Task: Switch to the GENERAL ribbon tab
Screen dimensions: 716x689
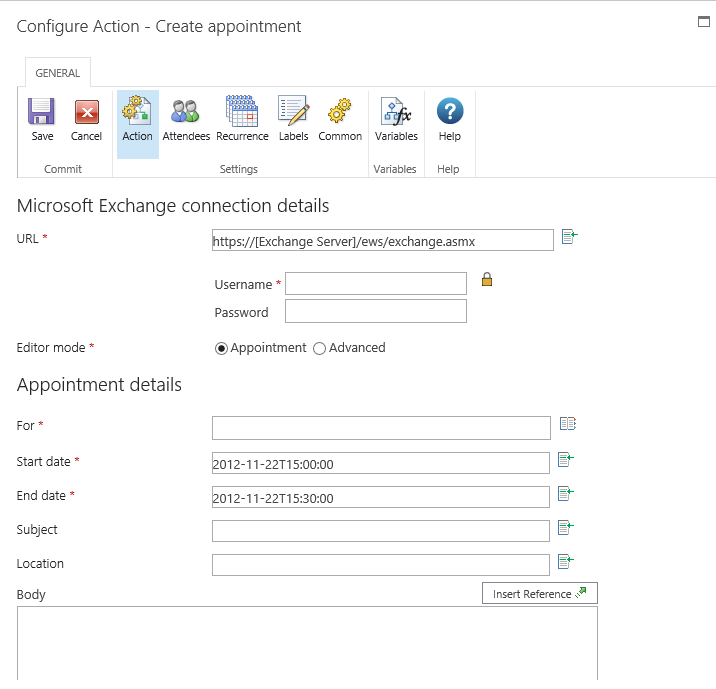Action: coord(57,73)
